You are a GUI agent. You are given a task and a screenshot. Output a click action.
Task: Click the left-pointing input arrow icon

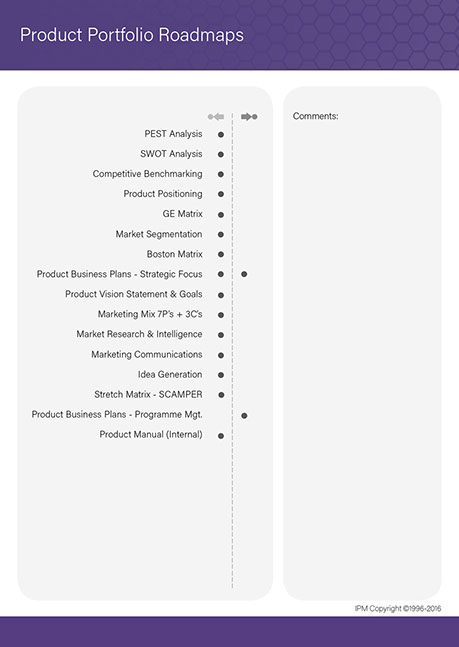(216, 117)
